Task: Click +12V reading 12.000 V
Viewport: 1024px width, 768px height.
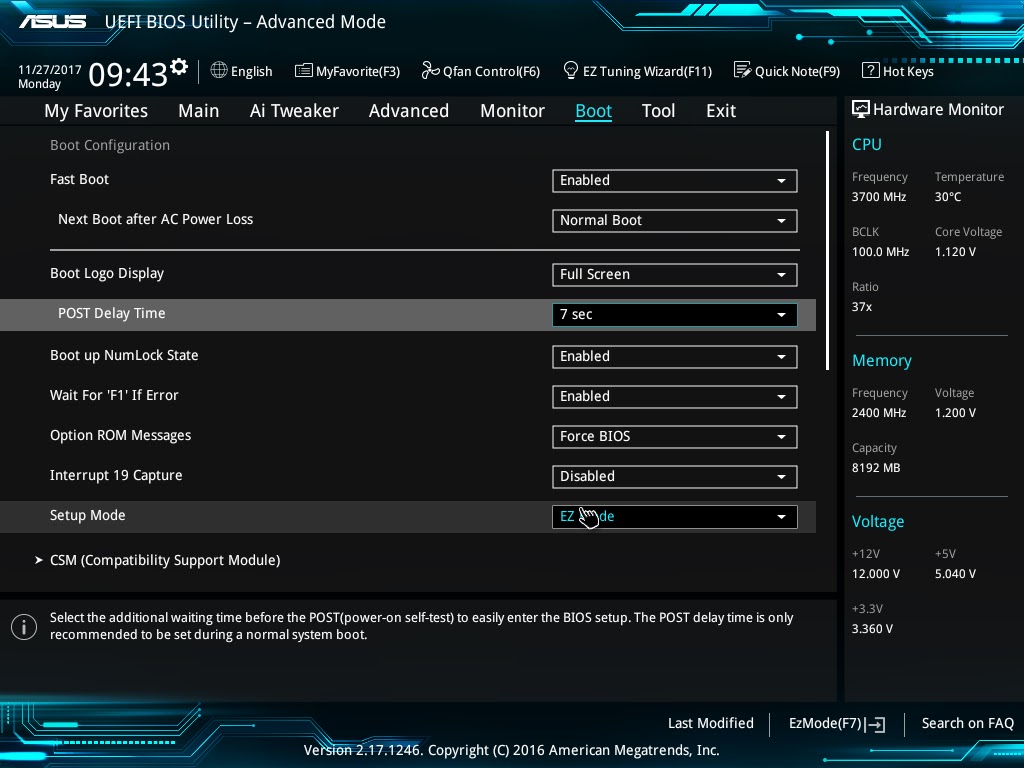Action: 875,574
